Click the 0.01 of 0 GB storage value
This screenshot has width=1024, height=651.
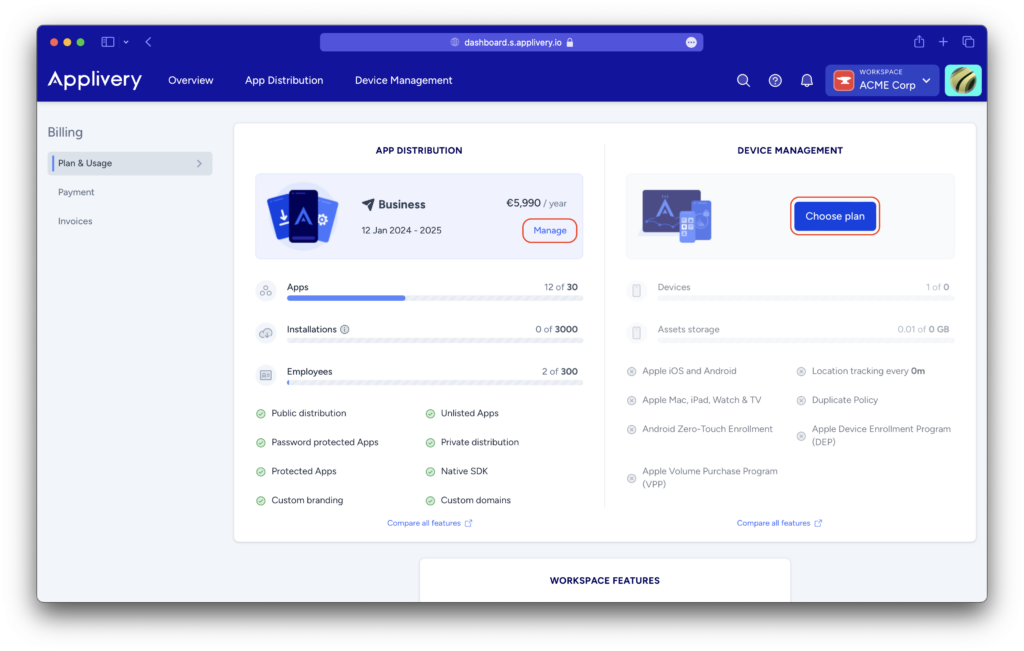923,330
